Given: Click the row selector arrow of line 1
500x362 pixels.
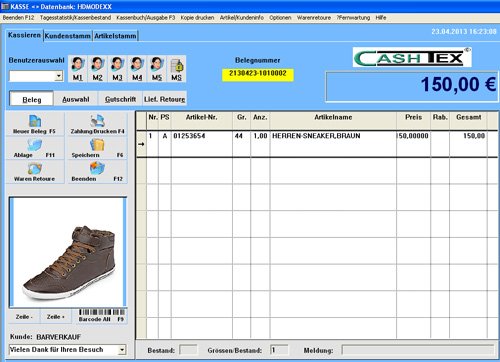Looking at the screenshot, I should pos(141,144).
